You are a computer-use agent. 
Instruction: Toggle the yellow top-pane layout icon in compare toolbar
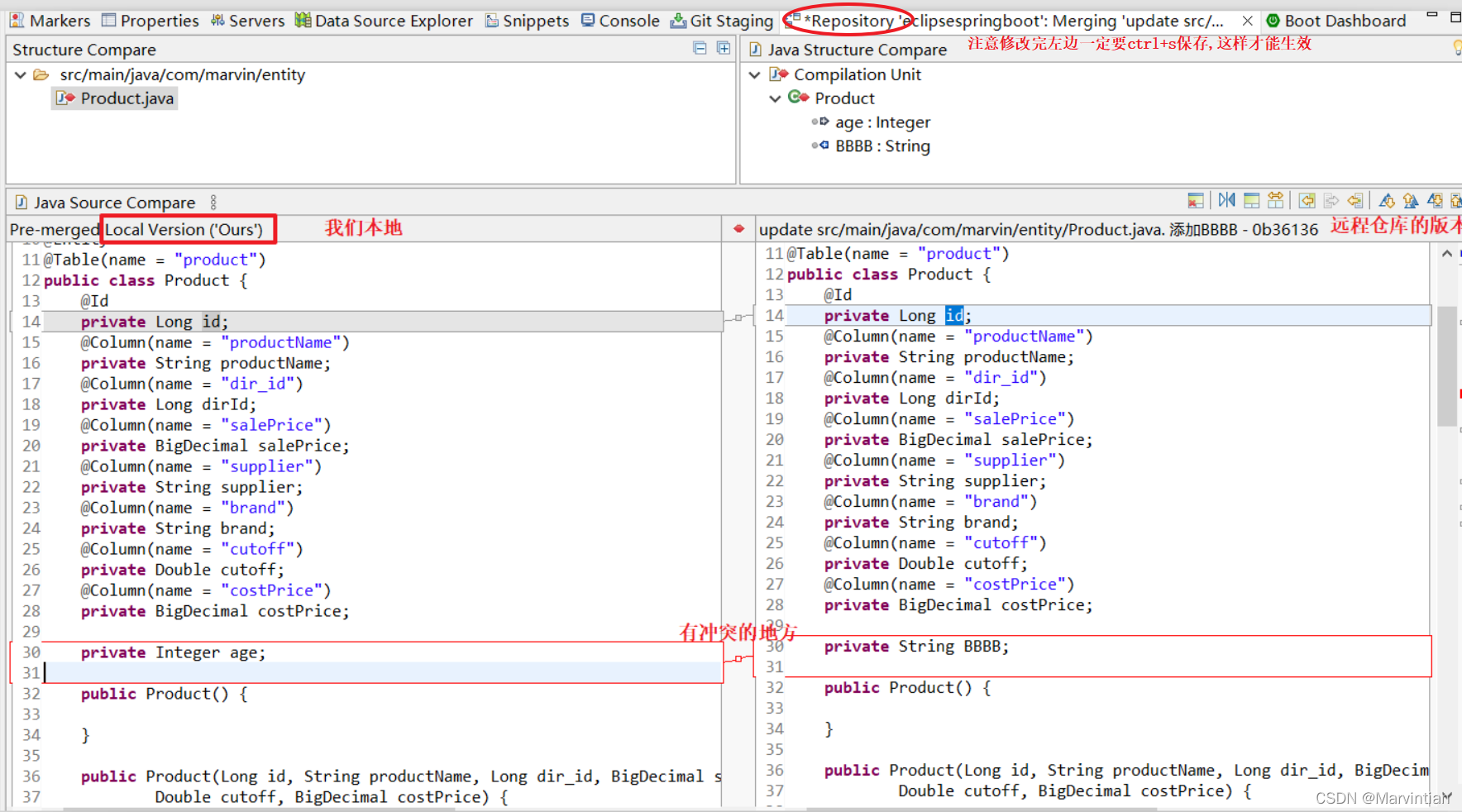1252,200
